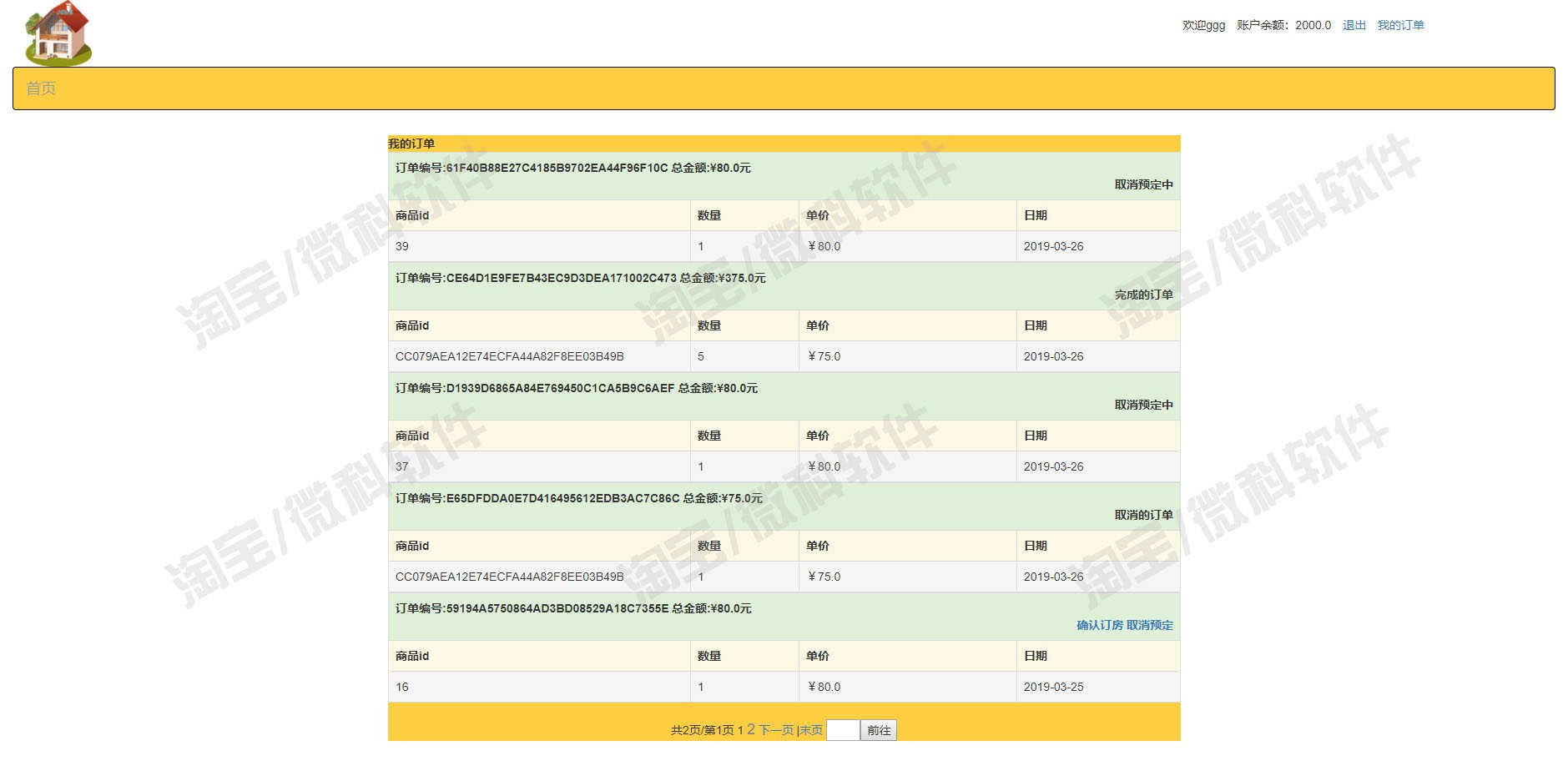Viewport: 1568px width, 766px height.
Task: Click the house logo icon
Action: click(x=58, y=33)
